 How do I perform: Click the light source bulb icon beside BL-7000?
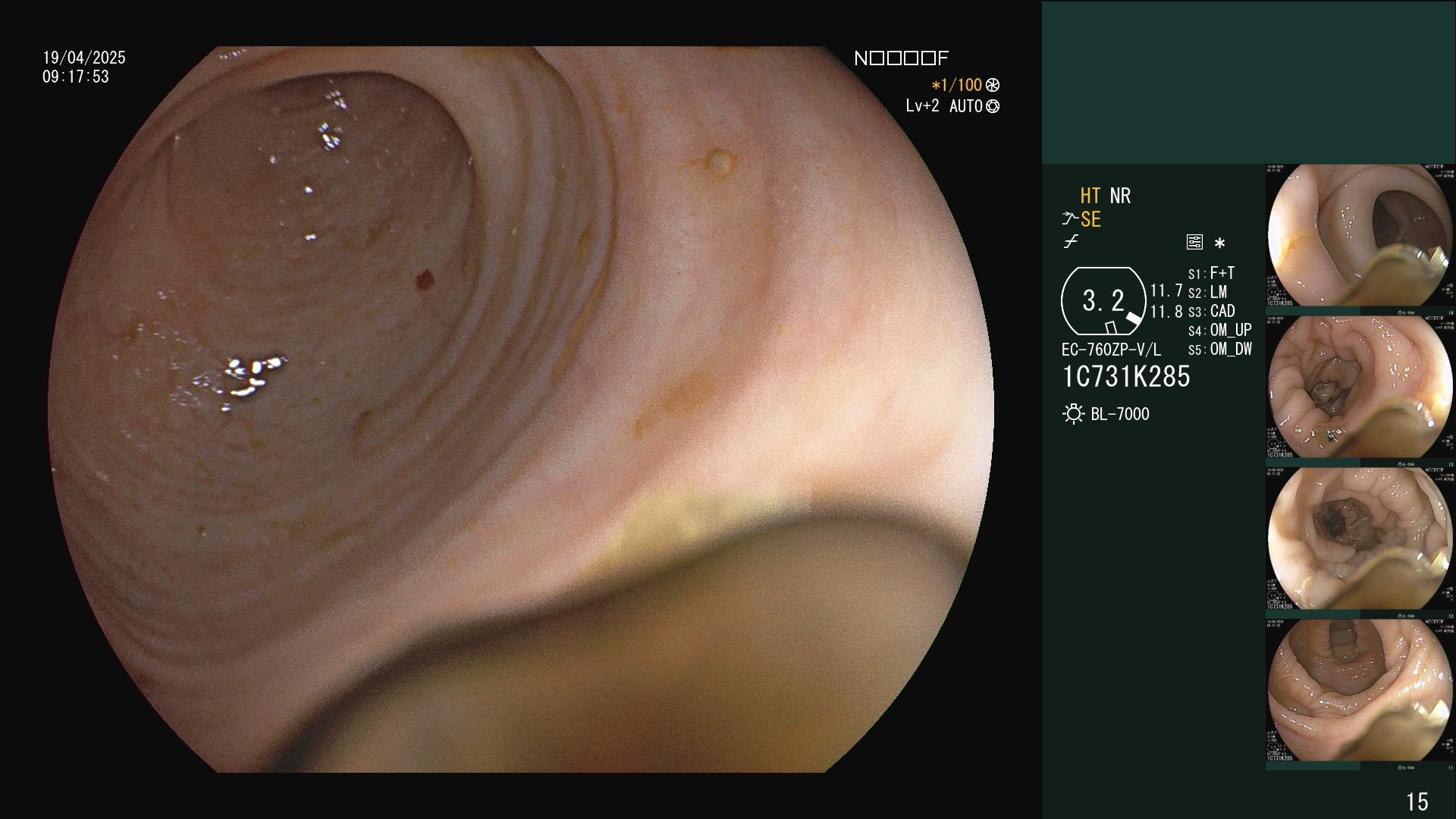coord(1073,414)
